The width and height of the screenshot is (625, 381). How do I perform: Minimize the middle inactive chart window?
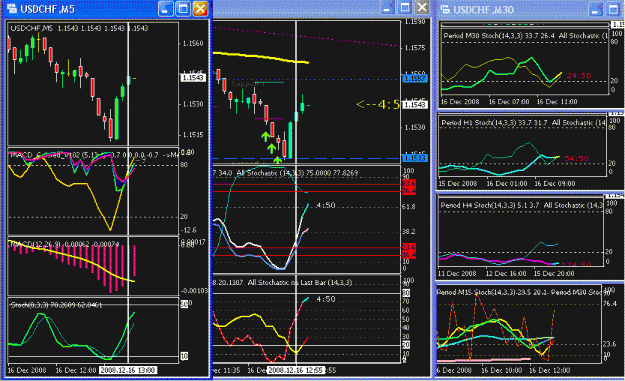click(387, 8)
